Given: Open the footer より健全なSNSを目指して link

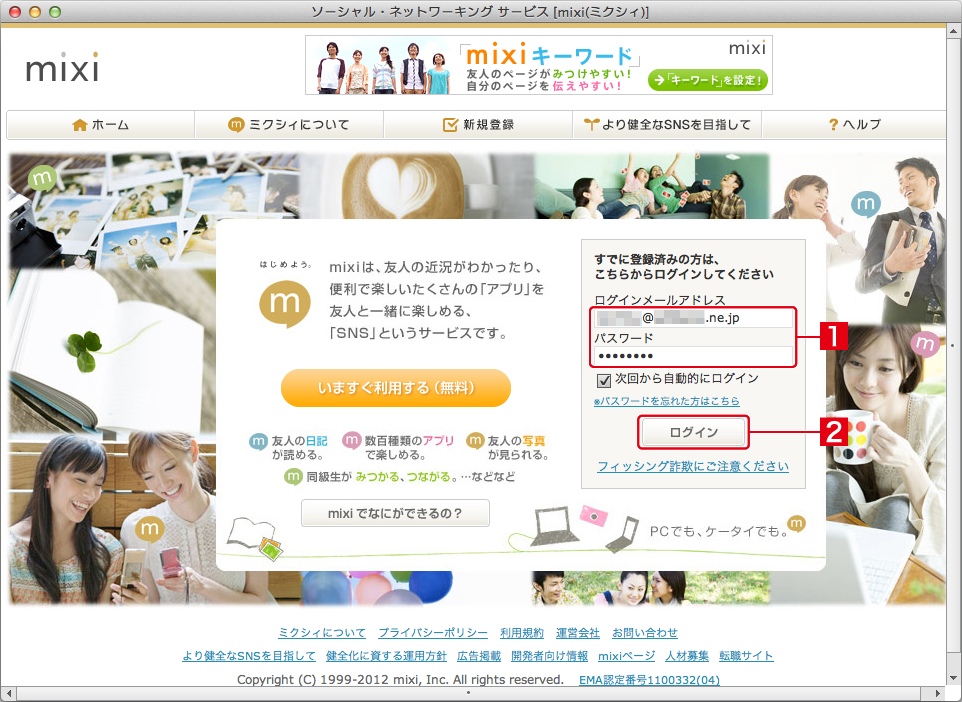Looking at the screenshot, I should click(249, 656).
